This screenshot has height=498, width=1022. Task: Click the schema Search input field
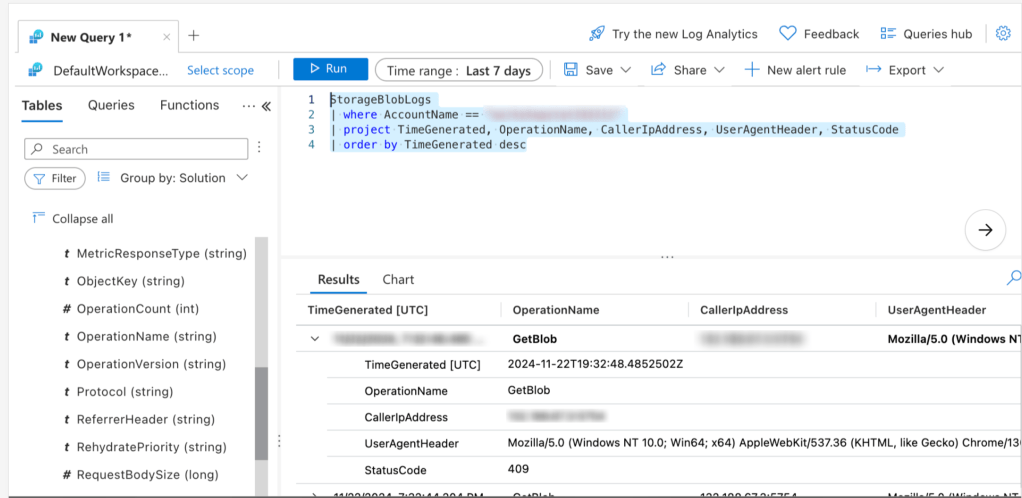click(x=136, y=149)
